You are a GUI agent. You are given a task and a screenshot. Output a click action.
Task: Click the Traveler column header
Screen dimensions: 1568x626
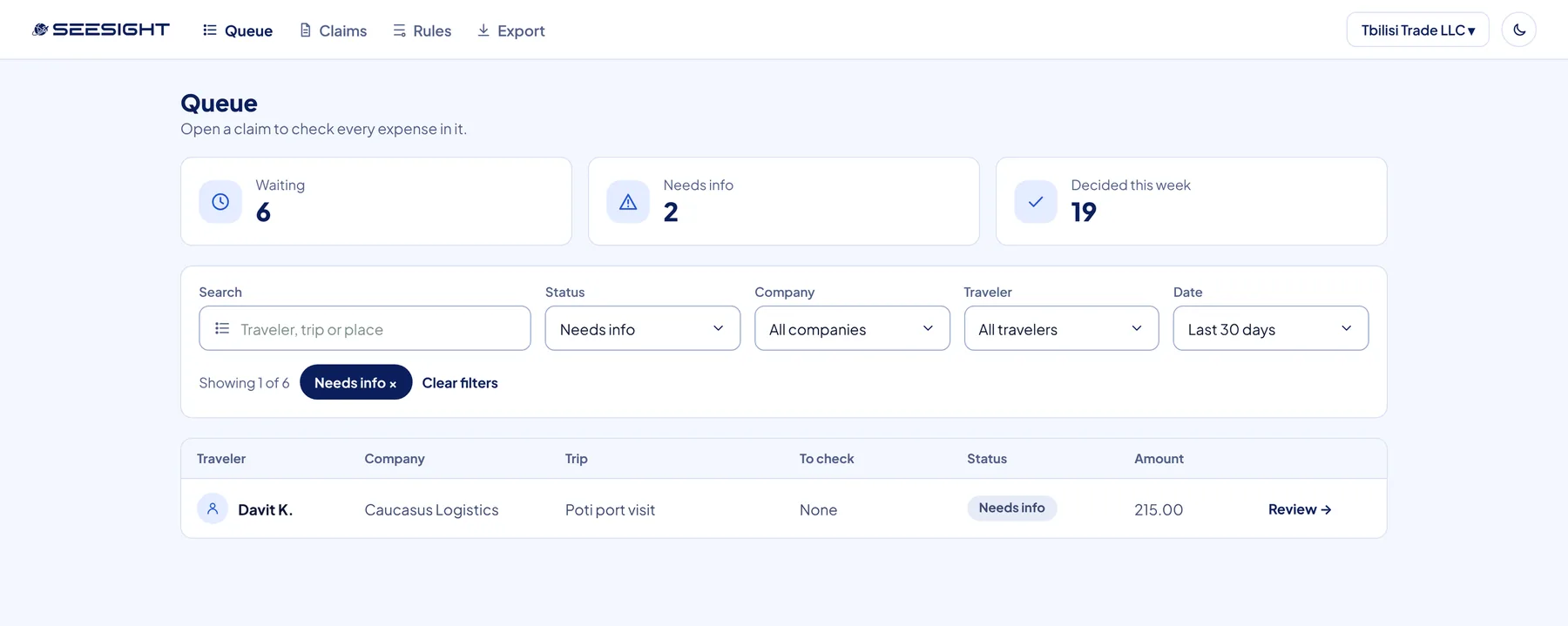tap(221, 459)
